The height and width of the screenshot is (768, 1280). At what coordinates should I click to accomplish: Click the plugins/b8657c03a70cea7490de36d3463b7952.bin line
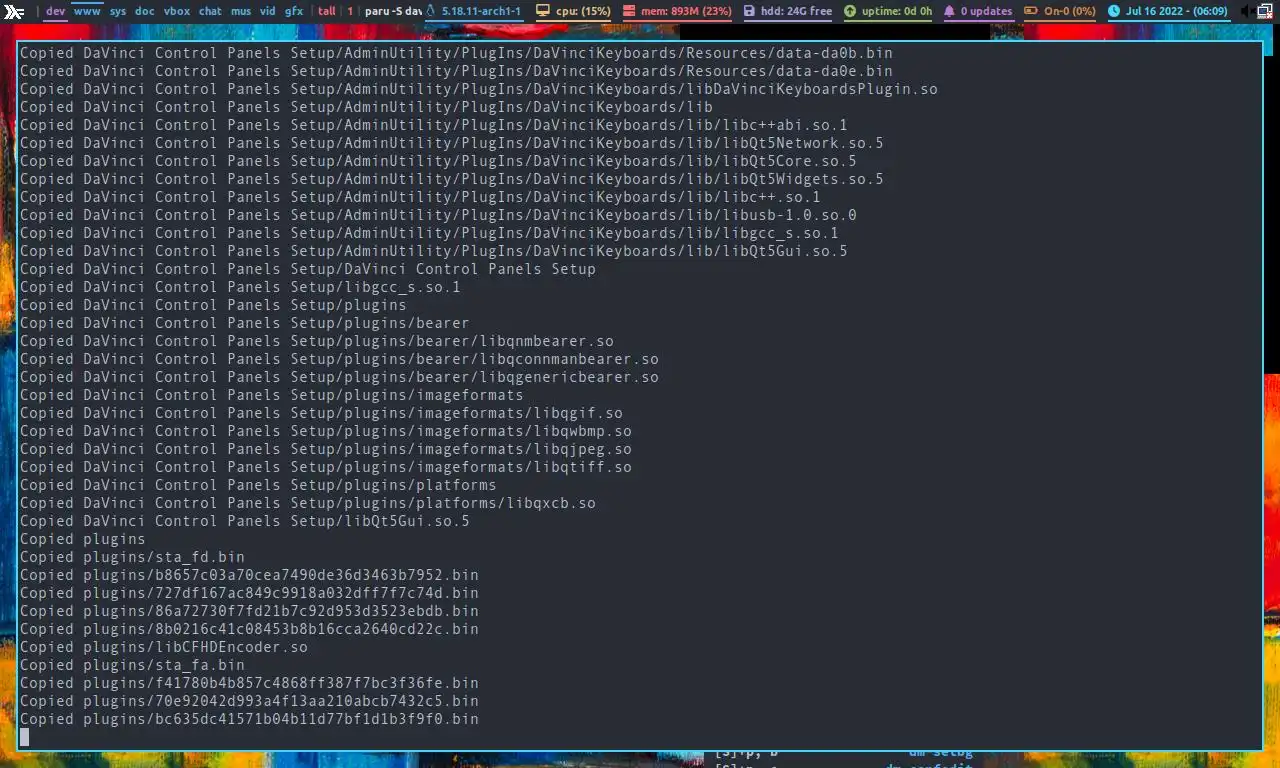coord(249,575)
